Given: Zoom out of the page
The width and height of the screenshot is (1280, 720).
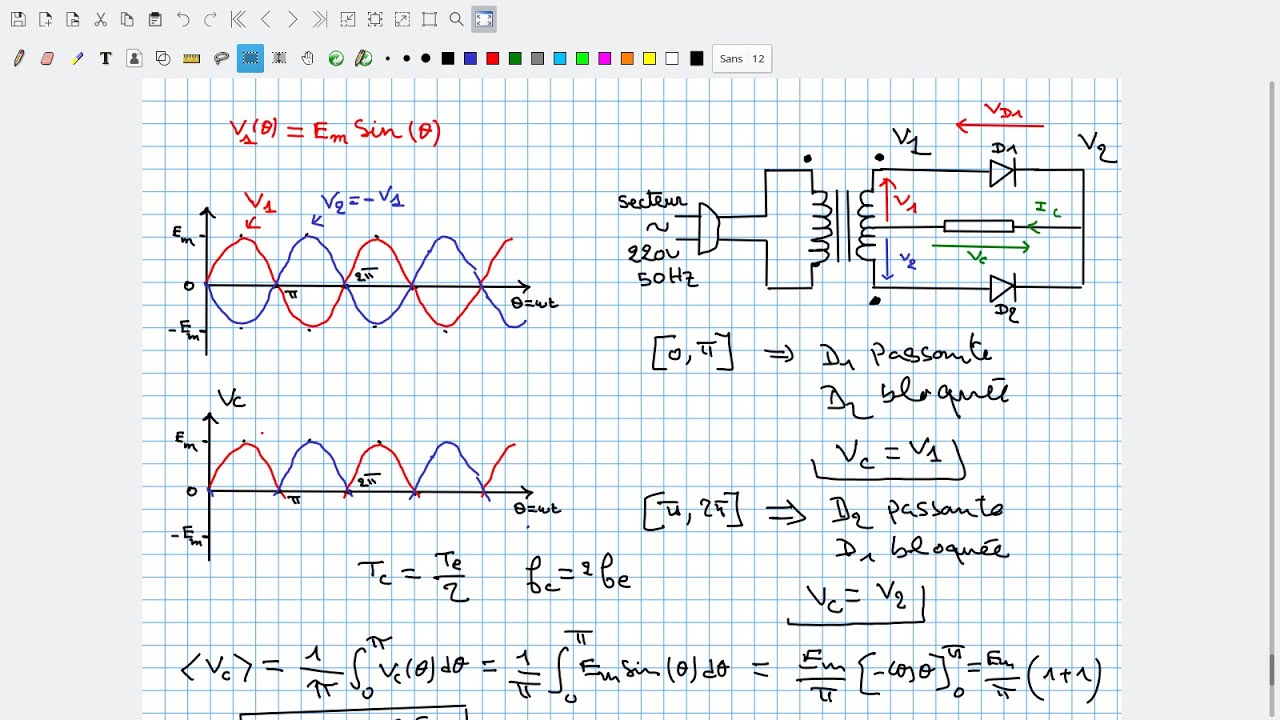Looking at the screenshot, I should tap(348, 19).
